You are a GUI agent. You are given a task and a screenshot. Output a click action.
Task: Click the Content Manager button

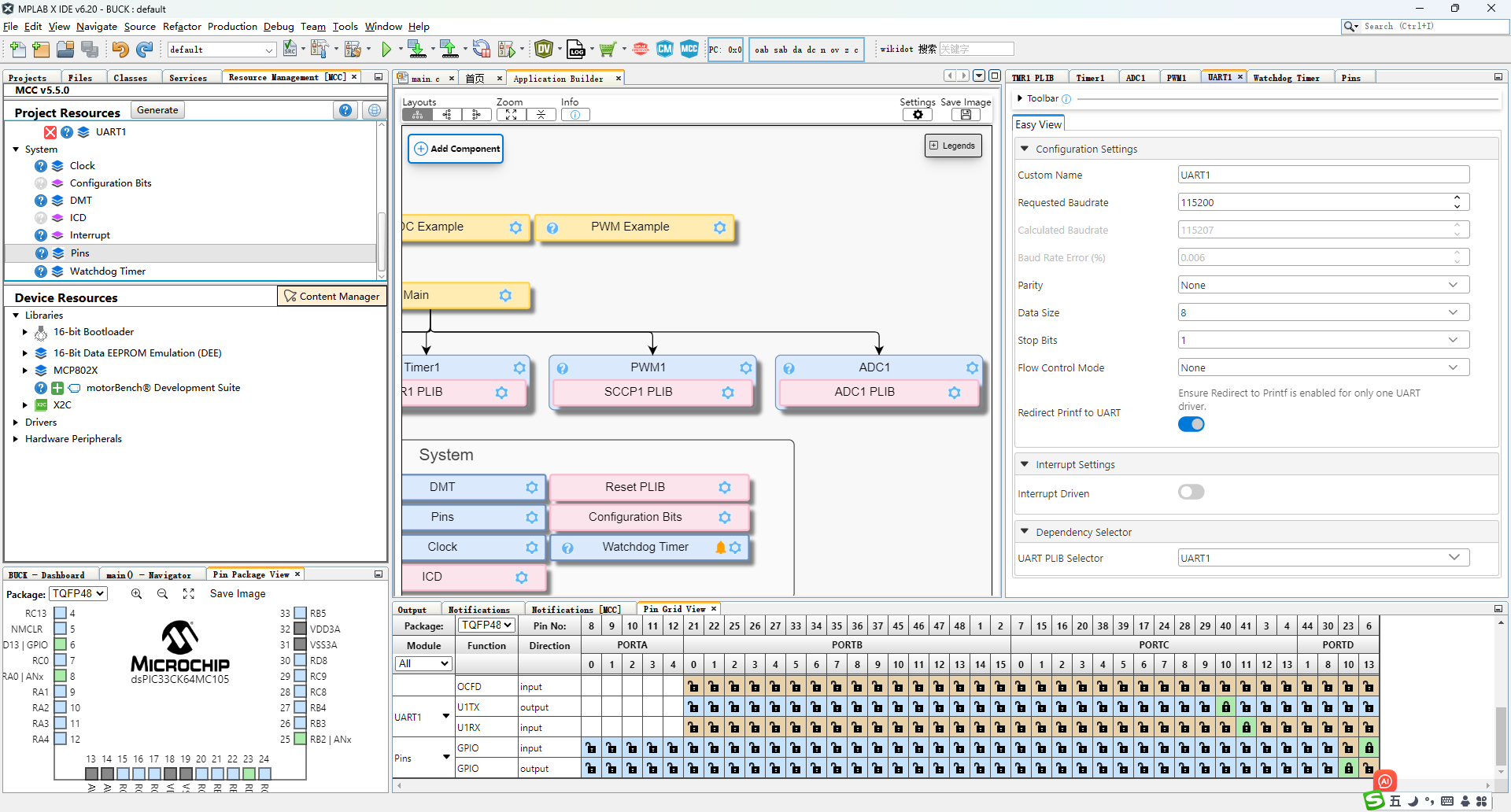(331, 296)
